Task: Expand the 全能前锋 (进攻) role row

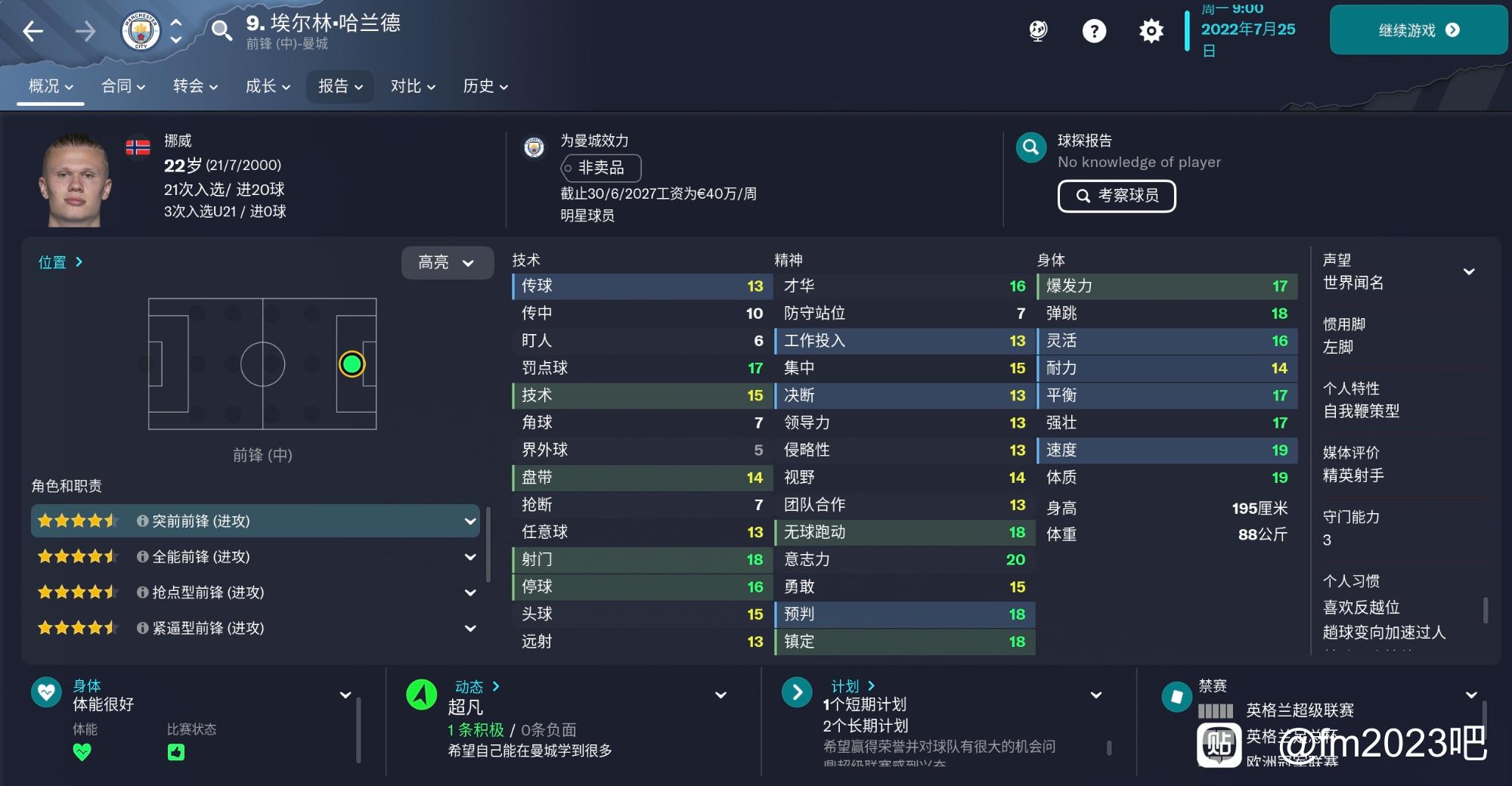Action: [469, 557]
